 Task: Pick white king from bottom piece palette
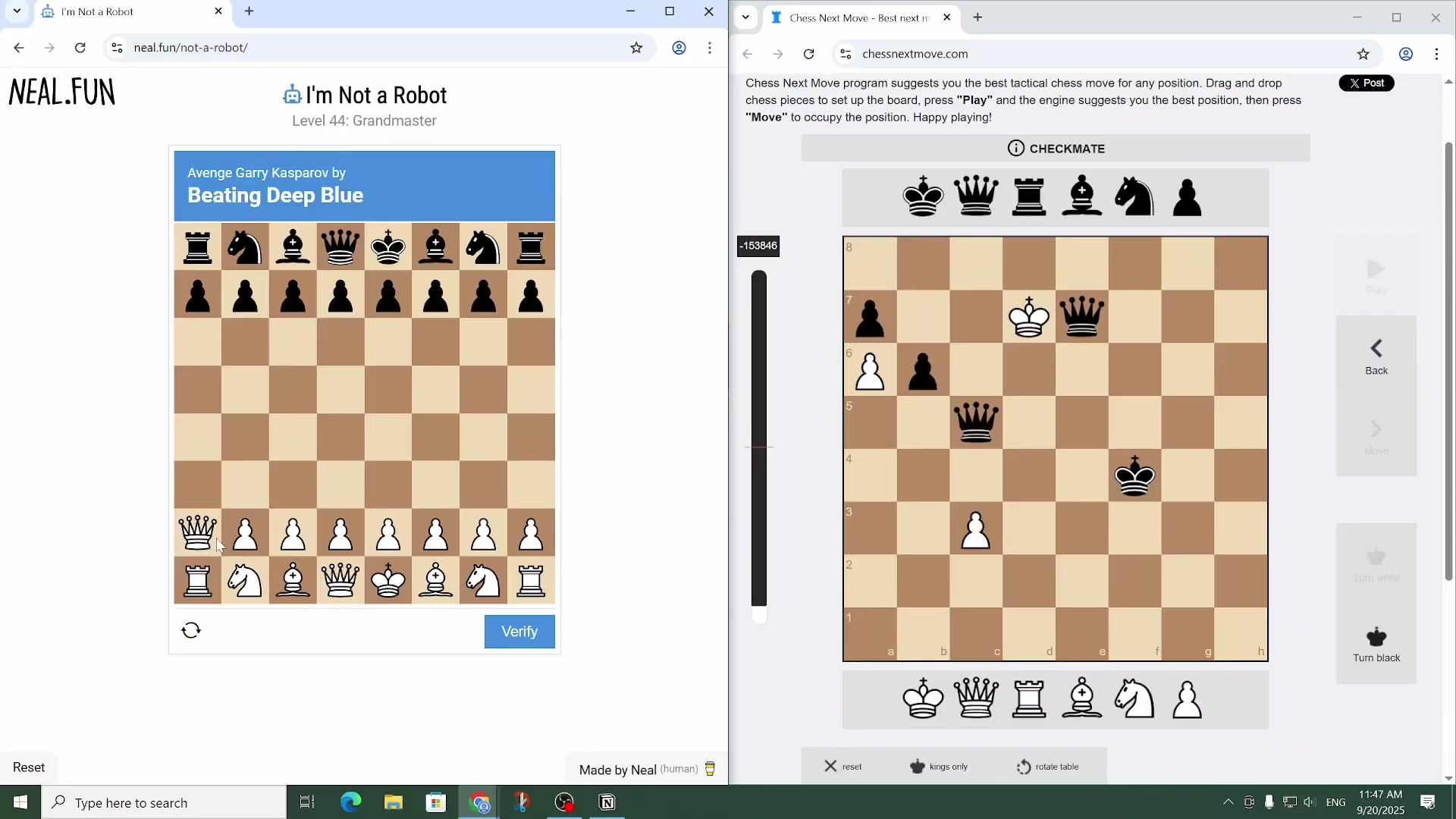tap(924, 698)
